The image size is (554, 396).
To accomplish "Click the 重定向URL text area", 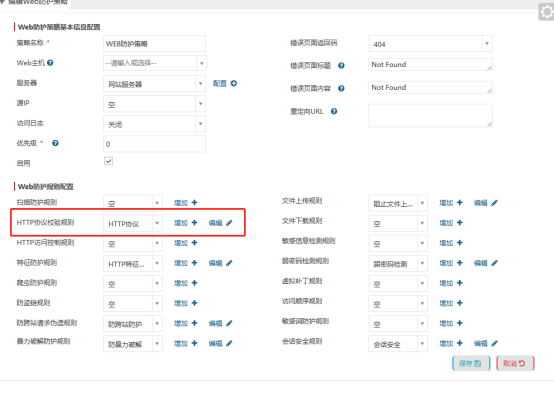I will [x=430, y=116].
